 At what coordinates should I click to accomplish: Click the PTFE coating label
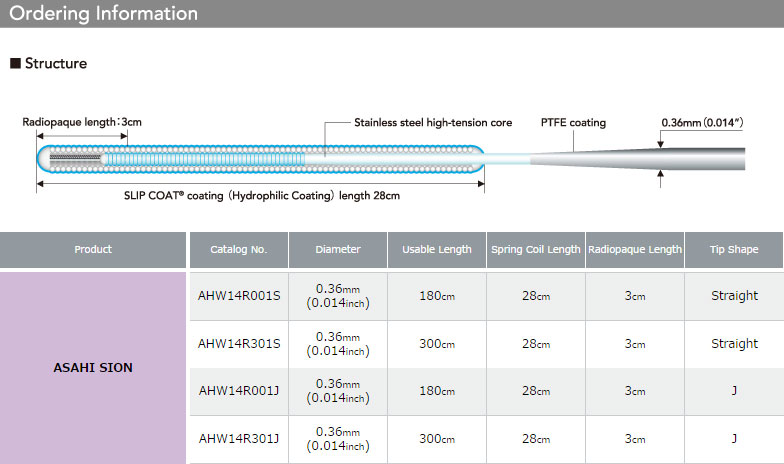[573, 122]
